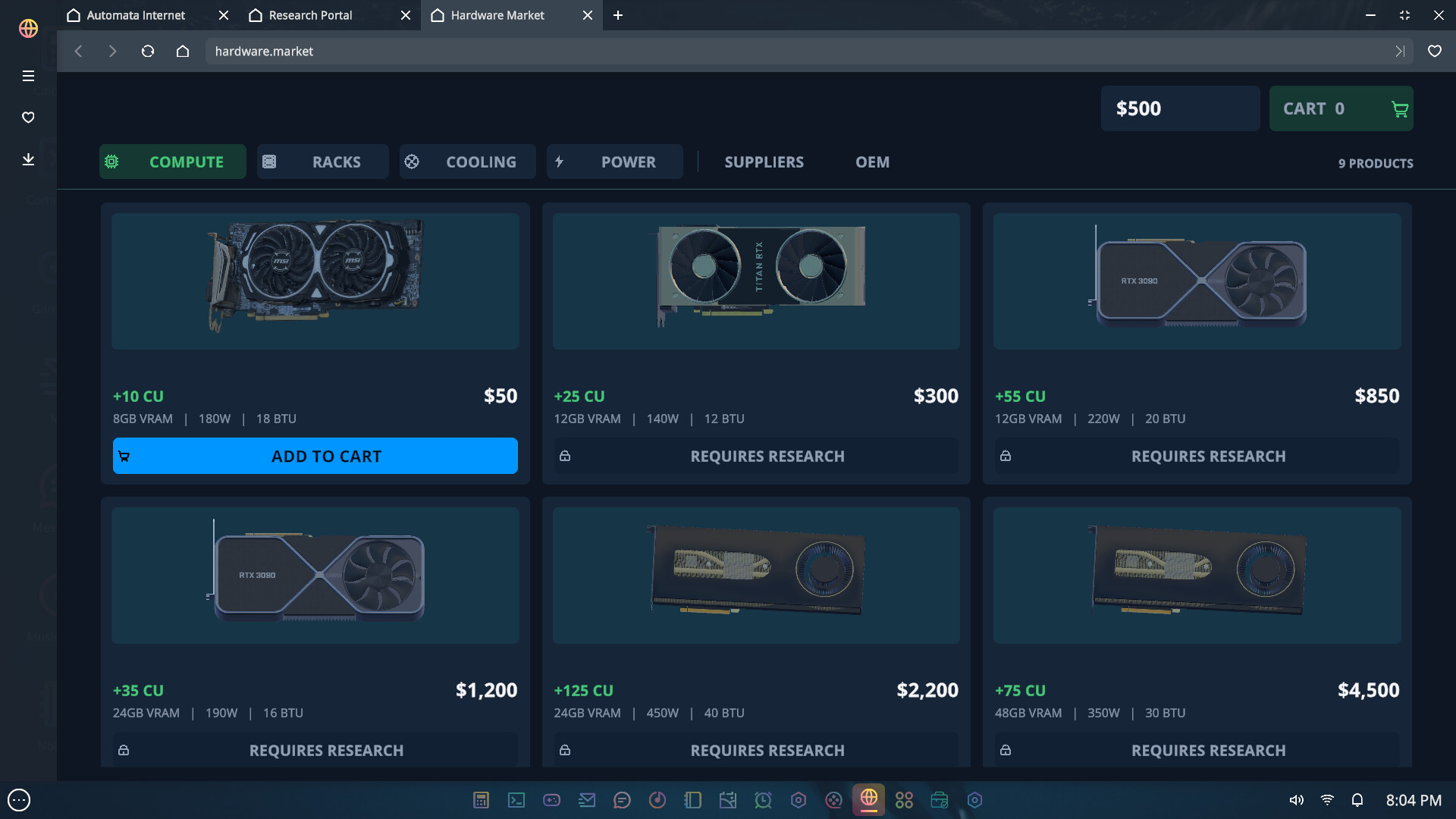Open the cart icon next to CART 0
1456x819 pixels.
[1399, 109]
